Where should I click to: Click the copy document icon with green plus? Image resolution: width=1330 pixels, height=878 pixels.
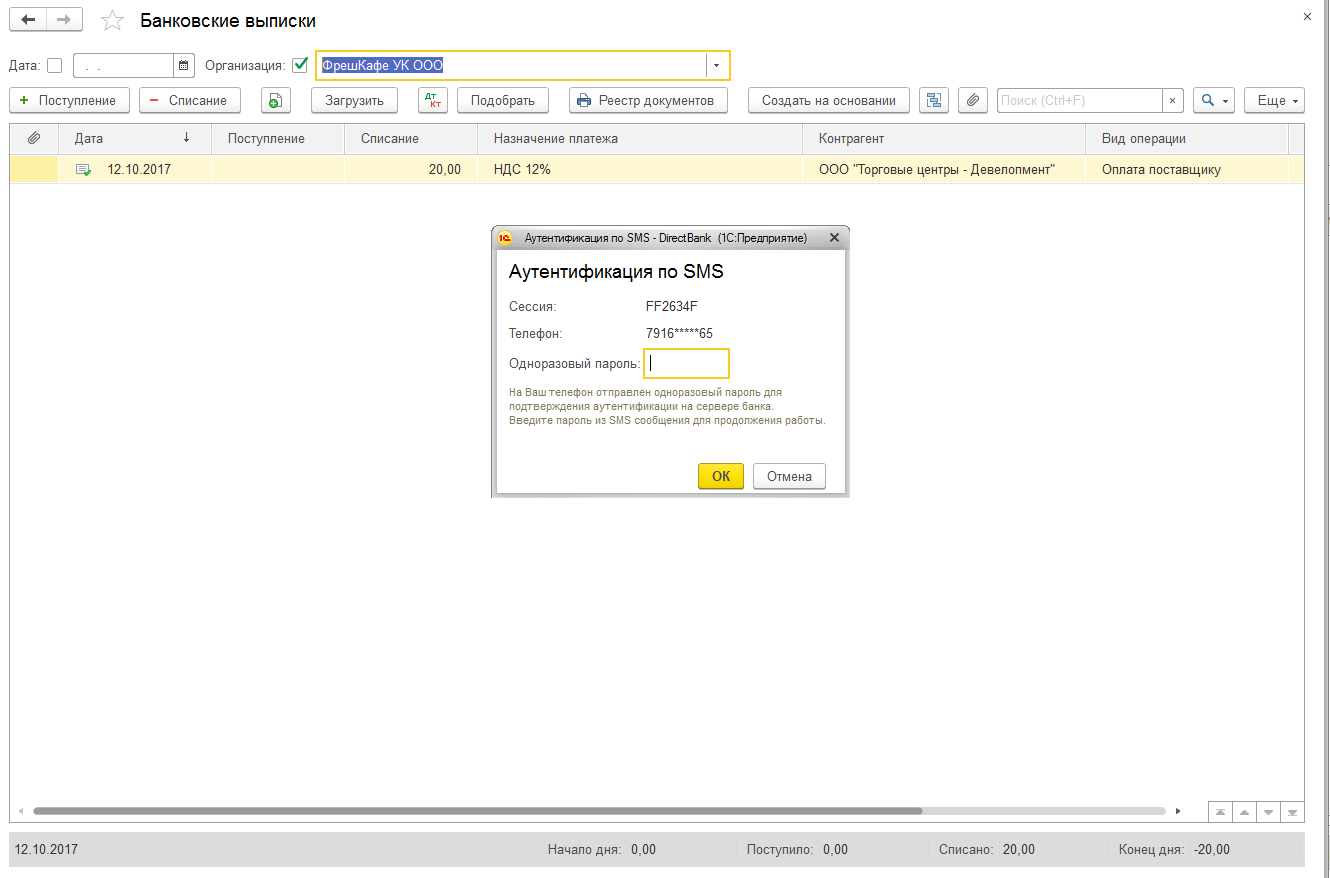tap(276, 100)
